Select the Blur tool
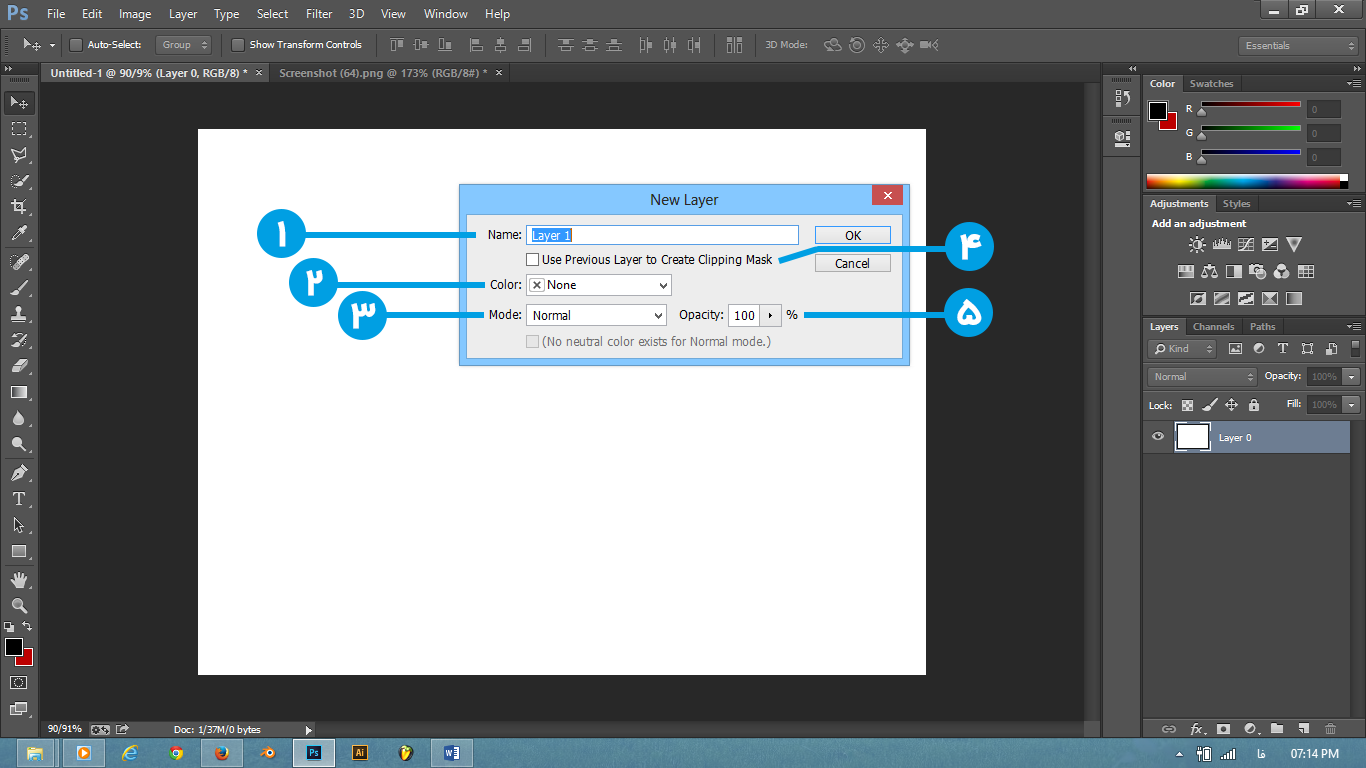1366x768 pixels. [19, 418]
